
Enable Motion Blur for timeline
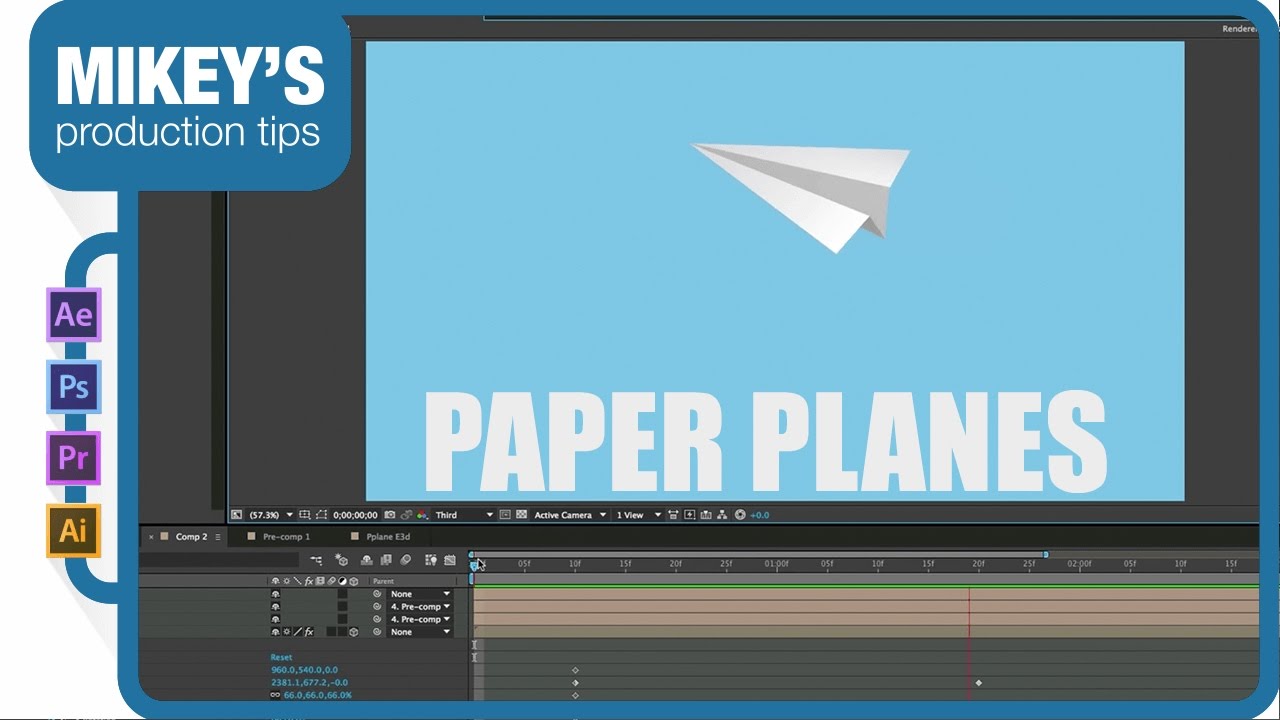tap(406, 561)
